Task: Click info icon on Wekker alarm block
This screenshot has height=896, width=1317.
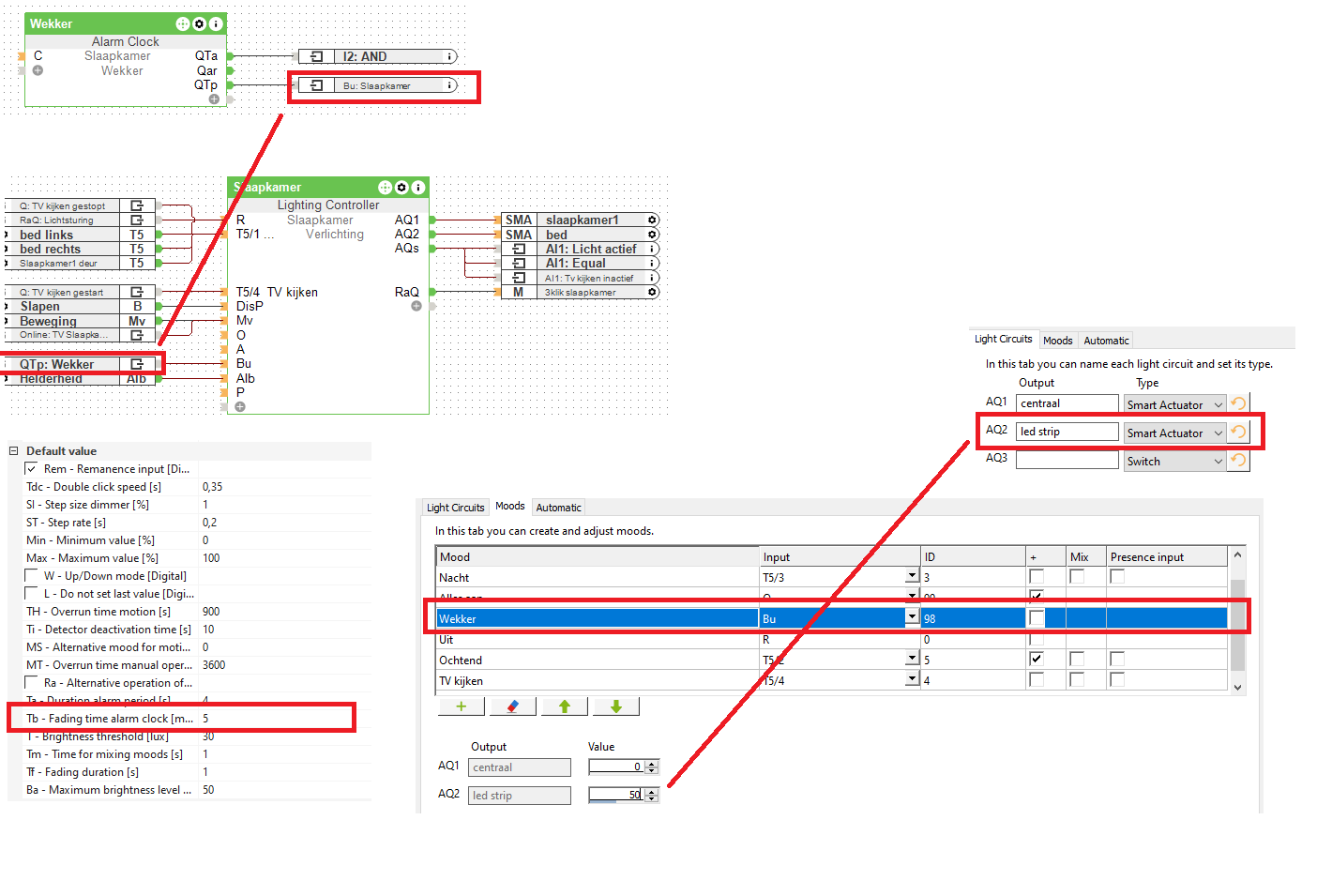Action: click(x=216, y=23)
